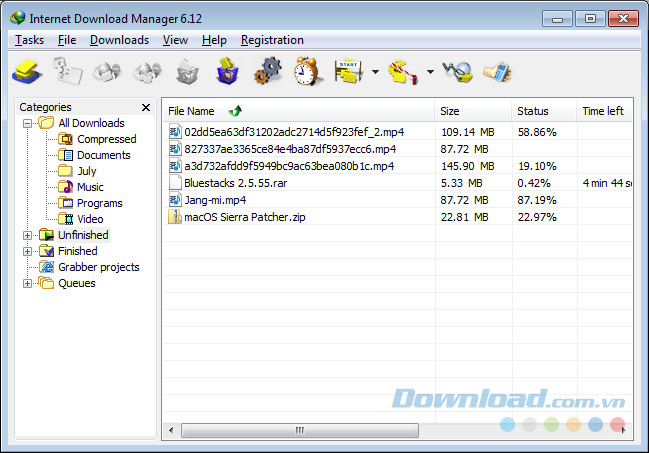Click the scrollbar left arrow

pos(171,430)
